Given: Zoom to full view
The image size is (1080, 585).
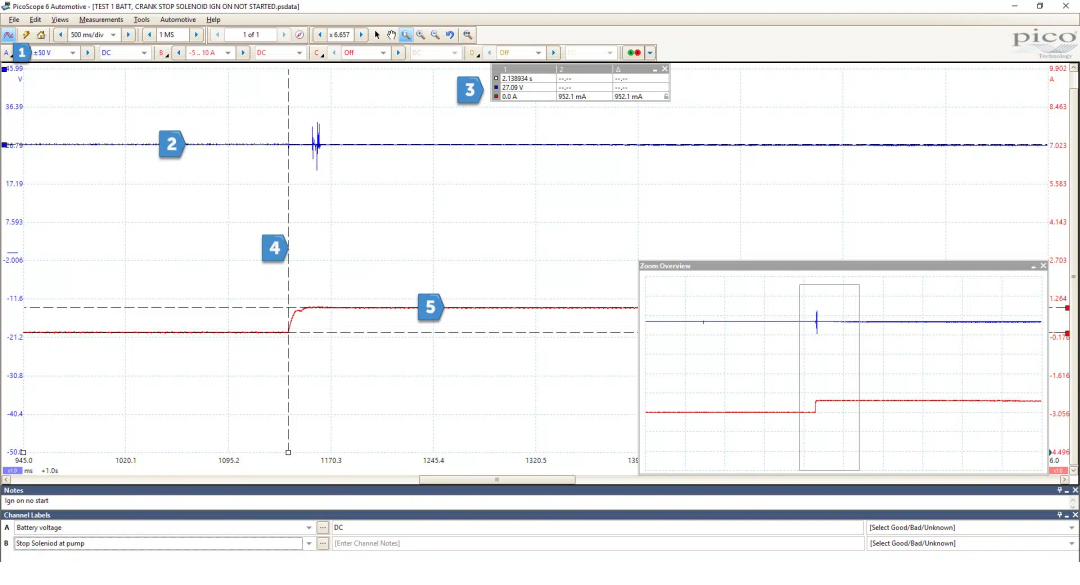Looking at the screenshot, I should click(x=468, y=34).
